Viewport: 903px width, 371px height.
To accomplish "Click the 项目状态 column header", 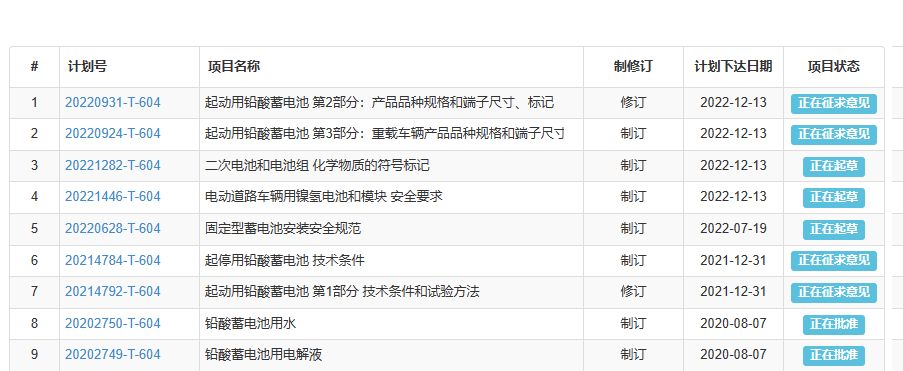I will [833, 67].
